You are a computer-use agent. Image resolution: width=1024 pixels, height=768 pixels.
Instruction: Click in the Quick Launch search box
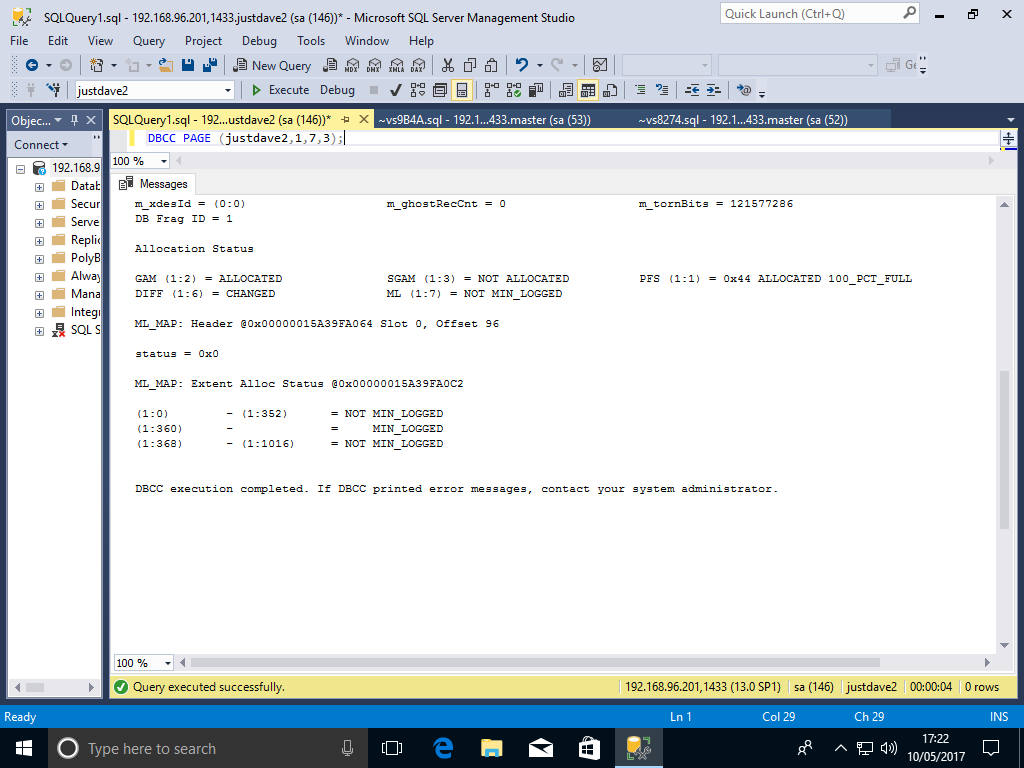(x=810, y=14)
